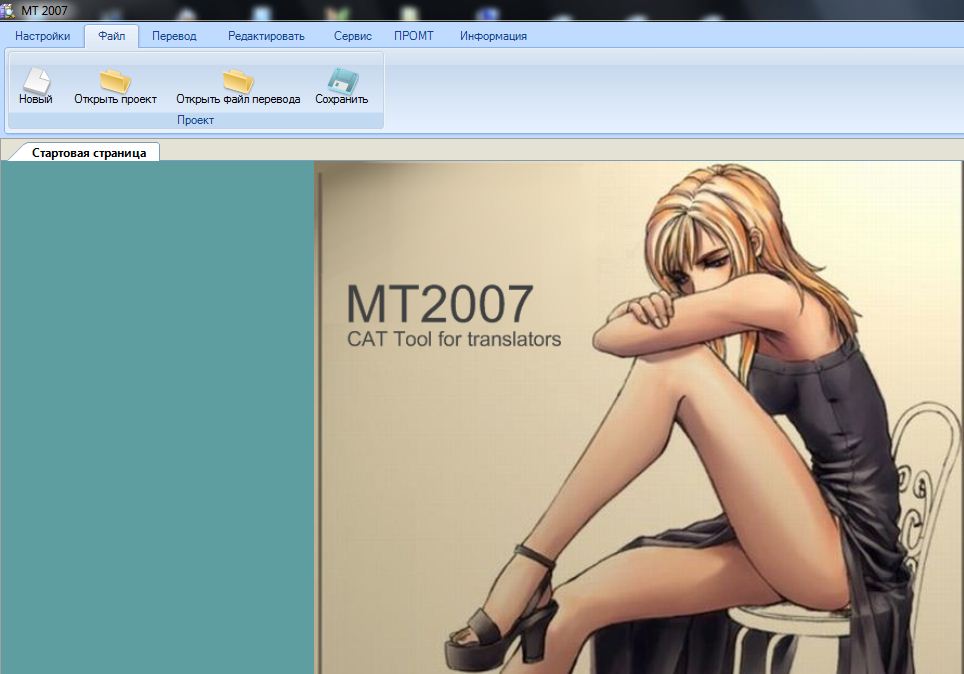Select the Файл ribbon tab

pyautogui.click(x=111, y=36)
